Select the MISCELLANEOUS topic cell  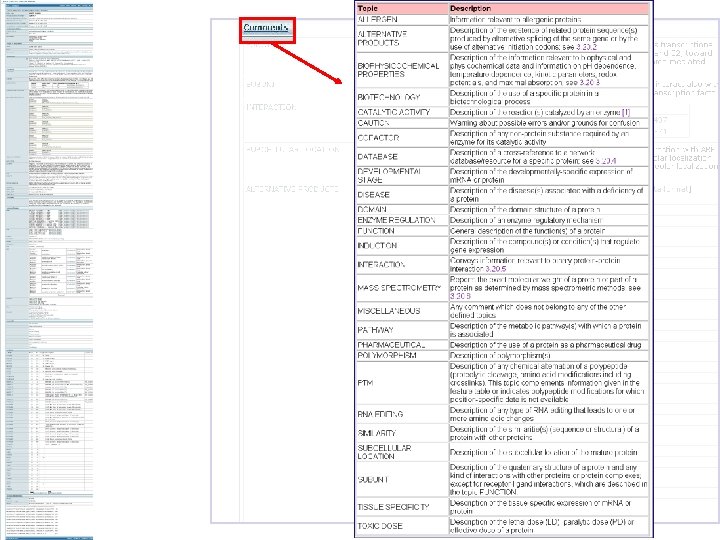tap(403, 311)
